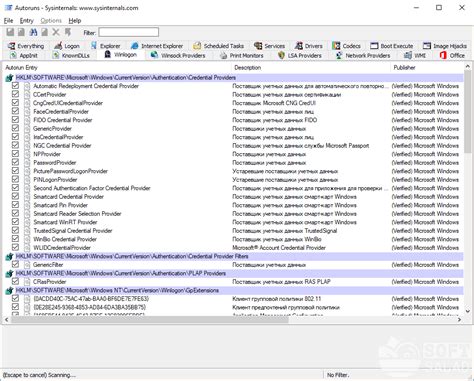This screenshot has height=381, width=474.
Task: Click the Codecs tab icon
Action: 336,46
